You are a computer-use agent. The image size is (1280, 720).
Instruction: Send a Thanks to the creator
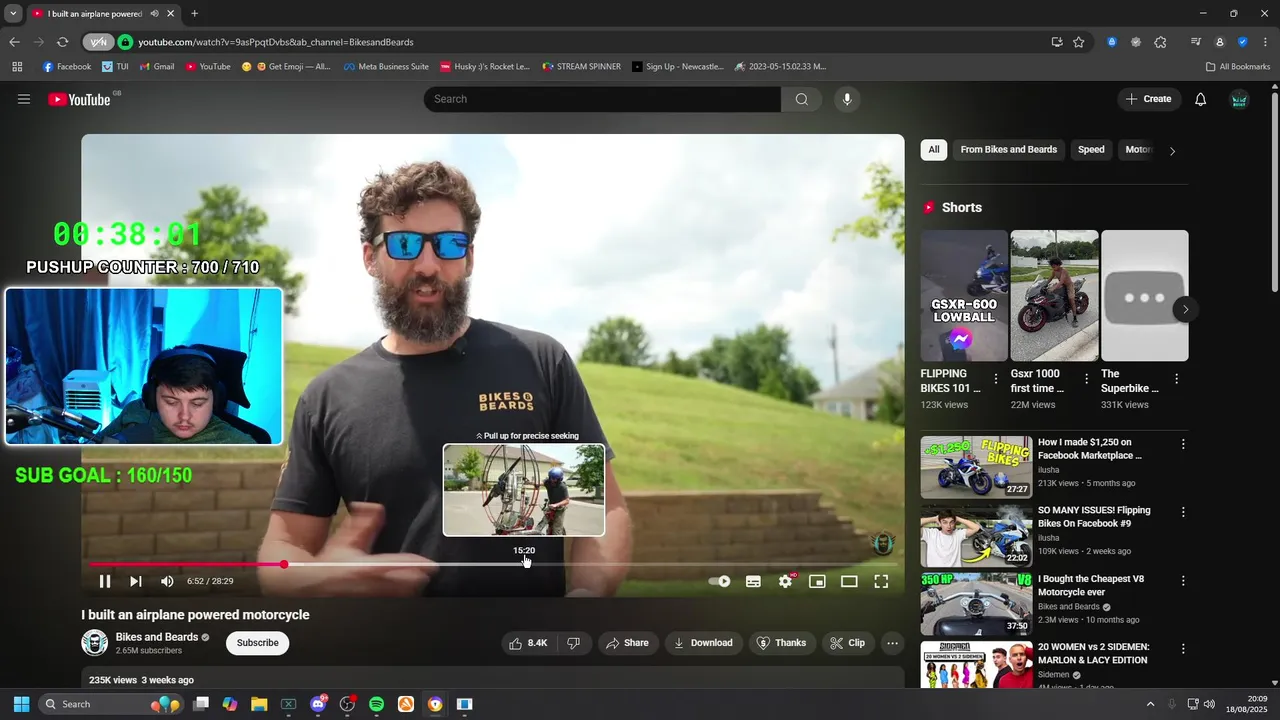point(781,643)
